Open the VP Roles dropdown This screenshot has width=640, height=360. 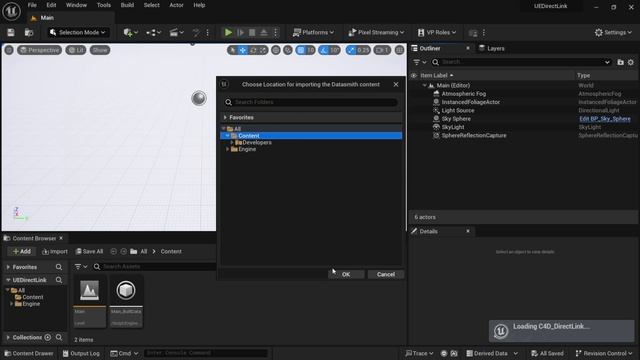[x=437, y=32]
